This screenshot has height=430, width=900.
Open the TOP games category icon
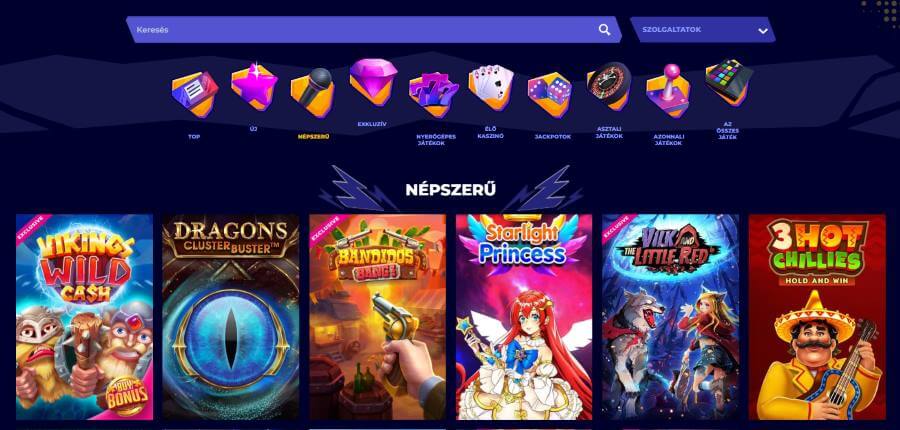(195, 94)
